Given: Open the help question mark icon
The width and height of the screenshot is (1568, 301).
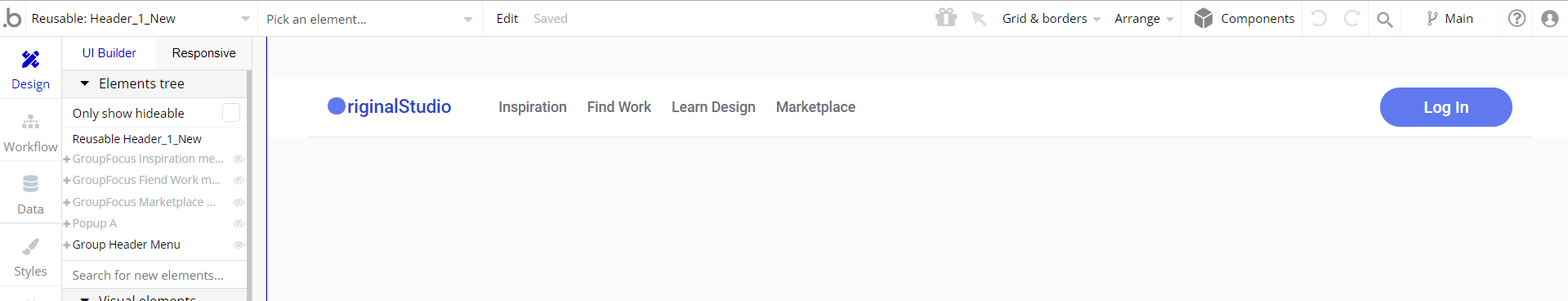Looking at the screenshot, I should (x=1517, y=18).
